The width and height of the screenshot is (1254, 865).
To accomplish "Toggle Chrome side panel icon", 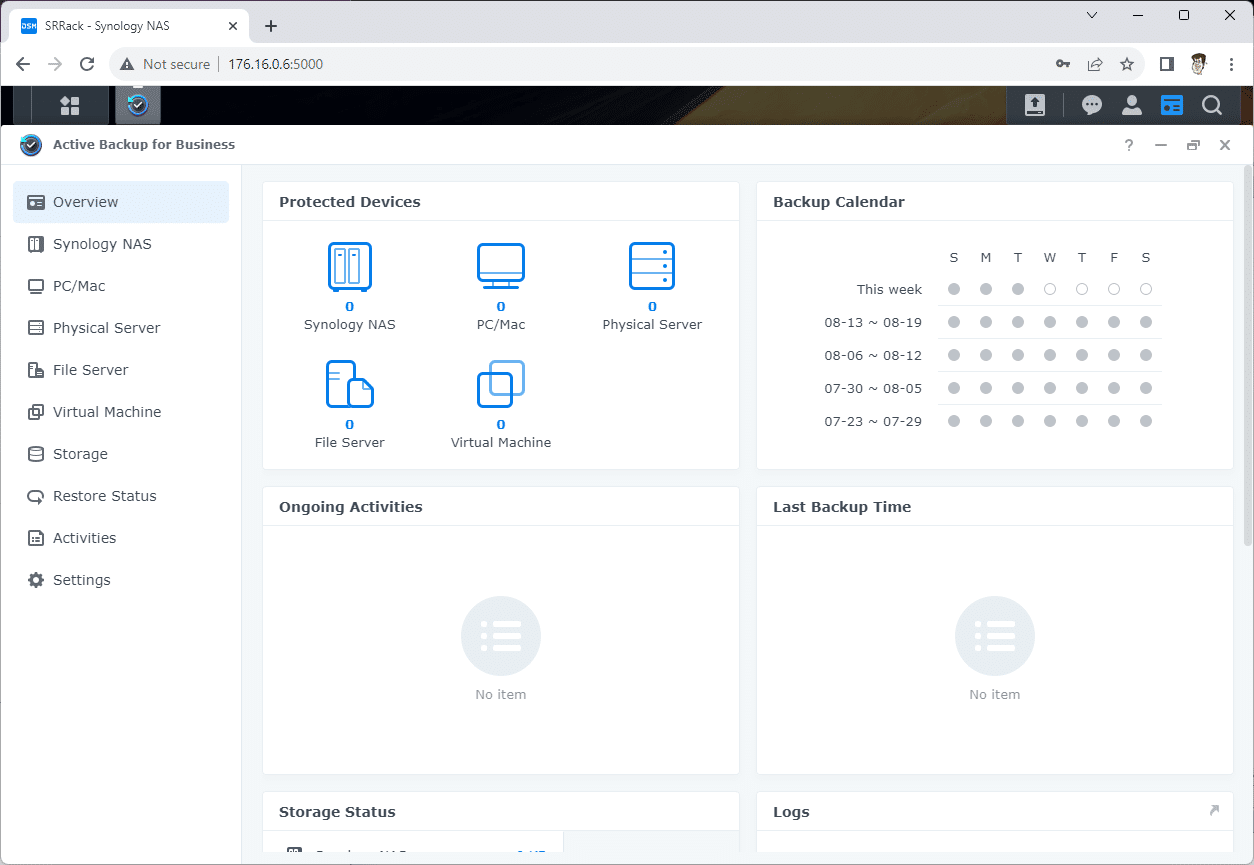I will [x=1166, y=64].
